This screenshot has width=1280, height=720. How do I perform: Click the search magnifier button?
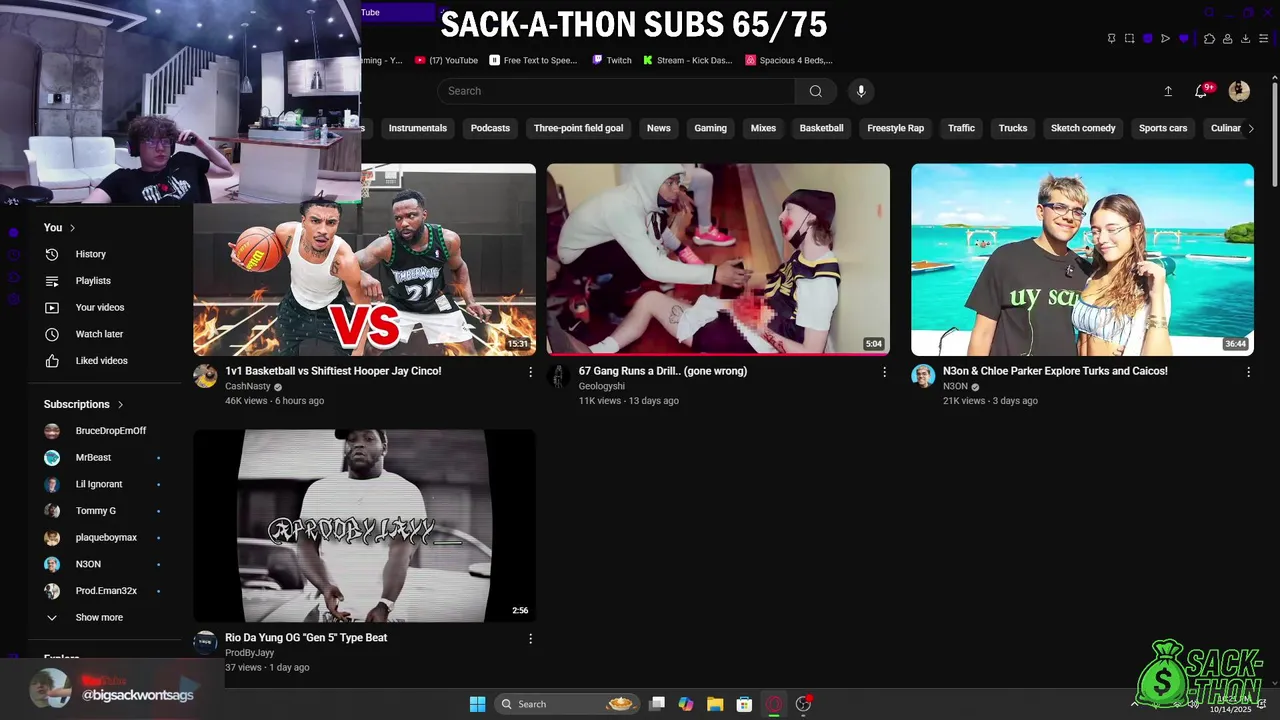pyautogui.click(x=816, y=91)
